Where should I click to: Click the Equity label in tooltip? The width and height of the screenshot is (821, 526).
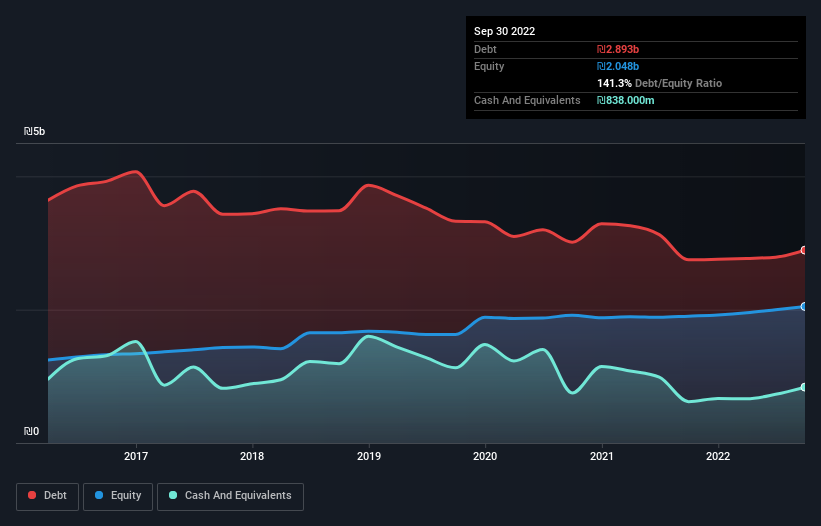(x=489, y=66)
